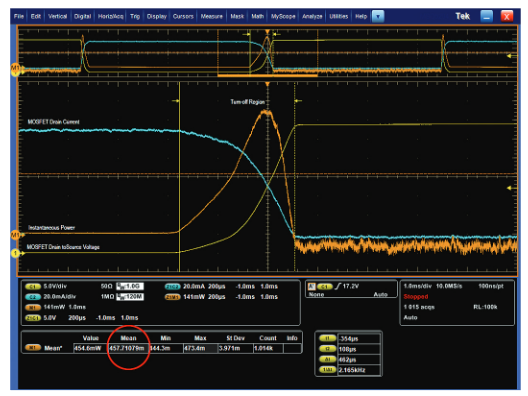Image resolution: width=528 pixels, height=396 pixels.
Task: Click the rising edge slope icon
Action: click(338, 287)
